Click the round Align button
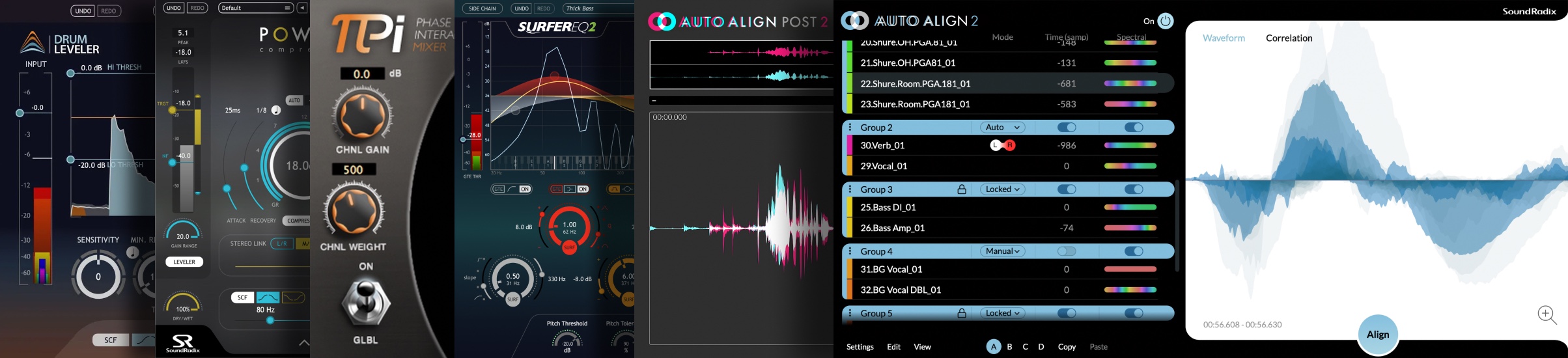 click(1378, 335)
